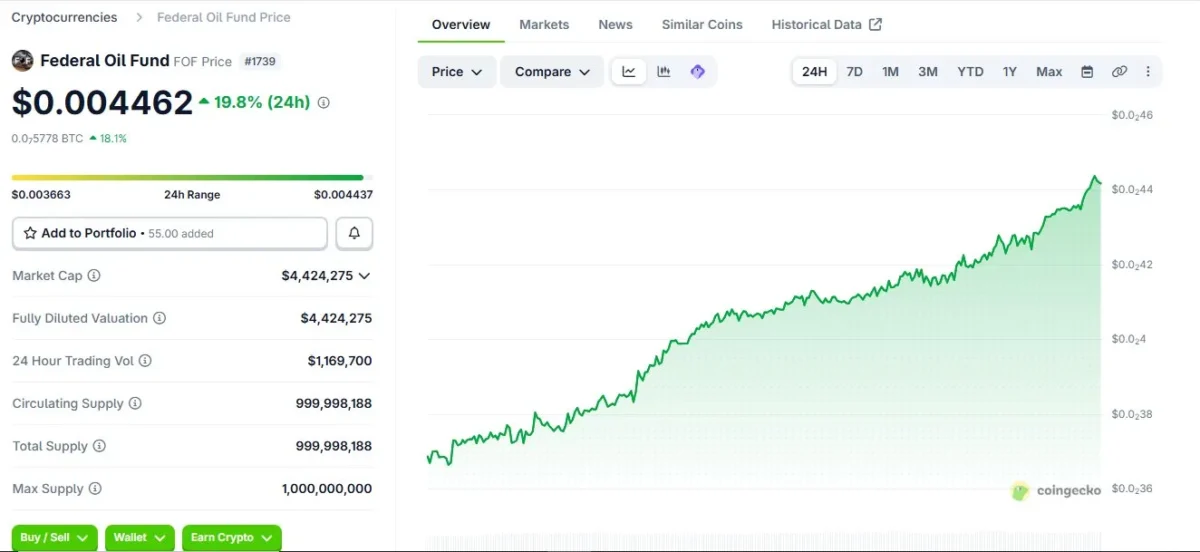Select the 24H time range
Viewport: 1200px width, 552px height.
coord(815,72)
